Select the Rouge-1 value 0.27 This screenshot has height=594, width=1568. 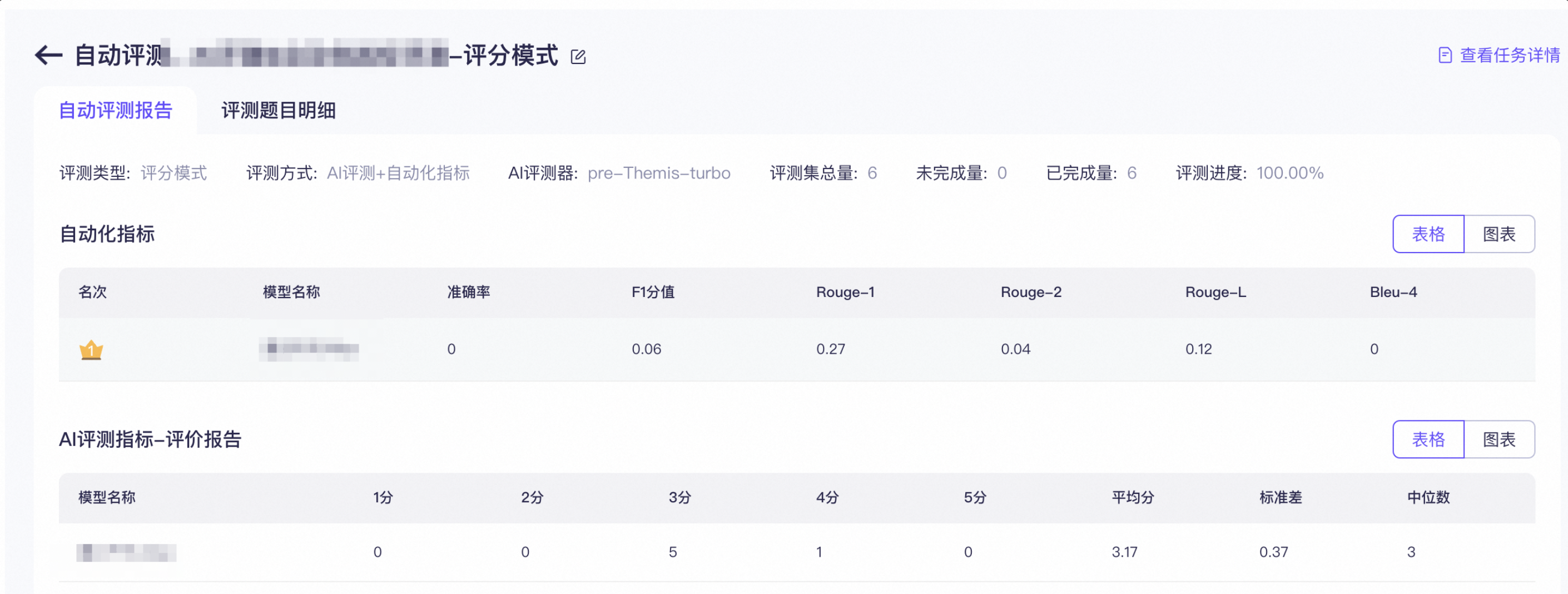click(x=831, y=349)
